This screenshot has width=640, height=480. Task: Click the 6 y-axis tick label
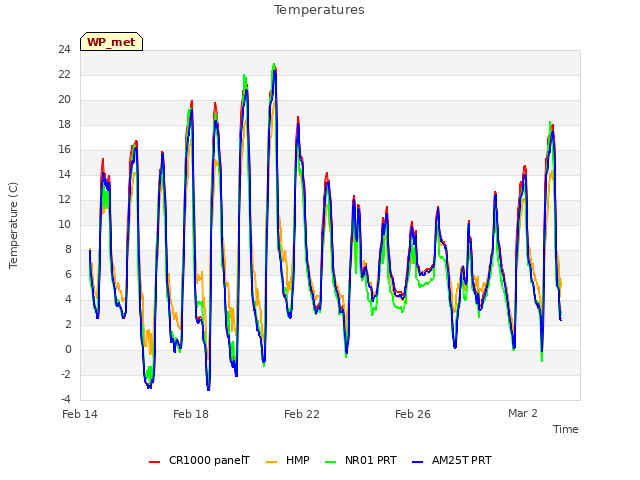[x=68, y=274]
